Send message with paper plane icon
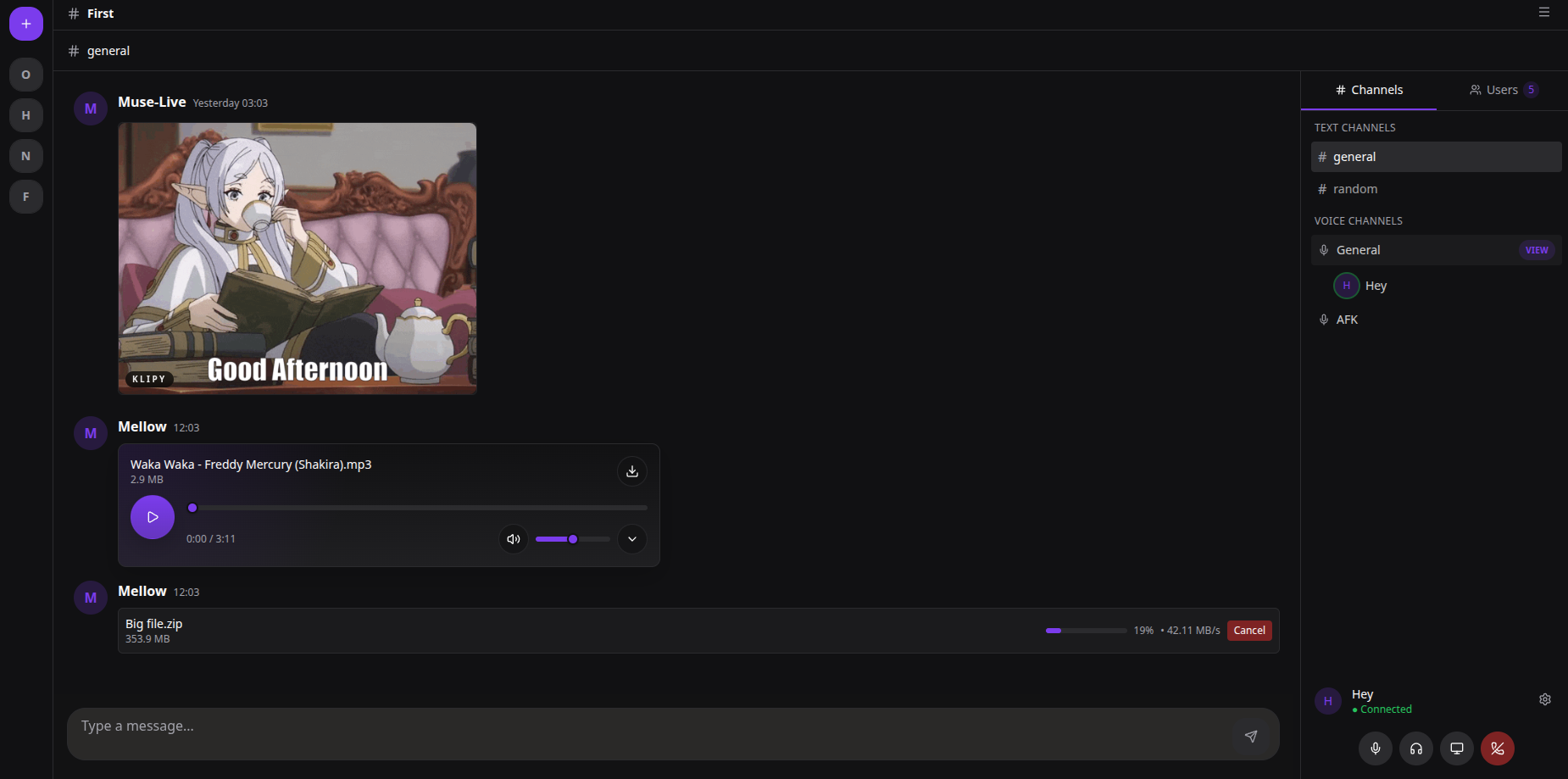1568x779 pixels. coord(1250,736)
